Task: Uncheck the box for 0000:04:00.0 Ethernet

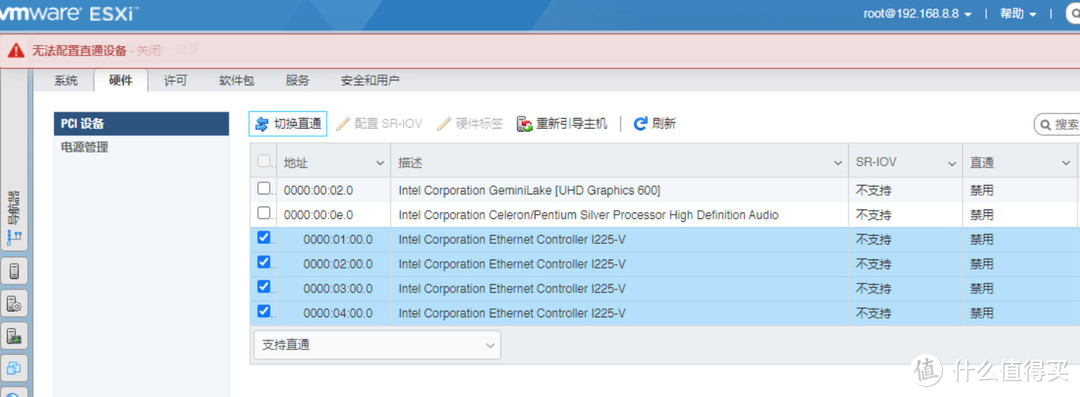Action: (x=264, y=312)
